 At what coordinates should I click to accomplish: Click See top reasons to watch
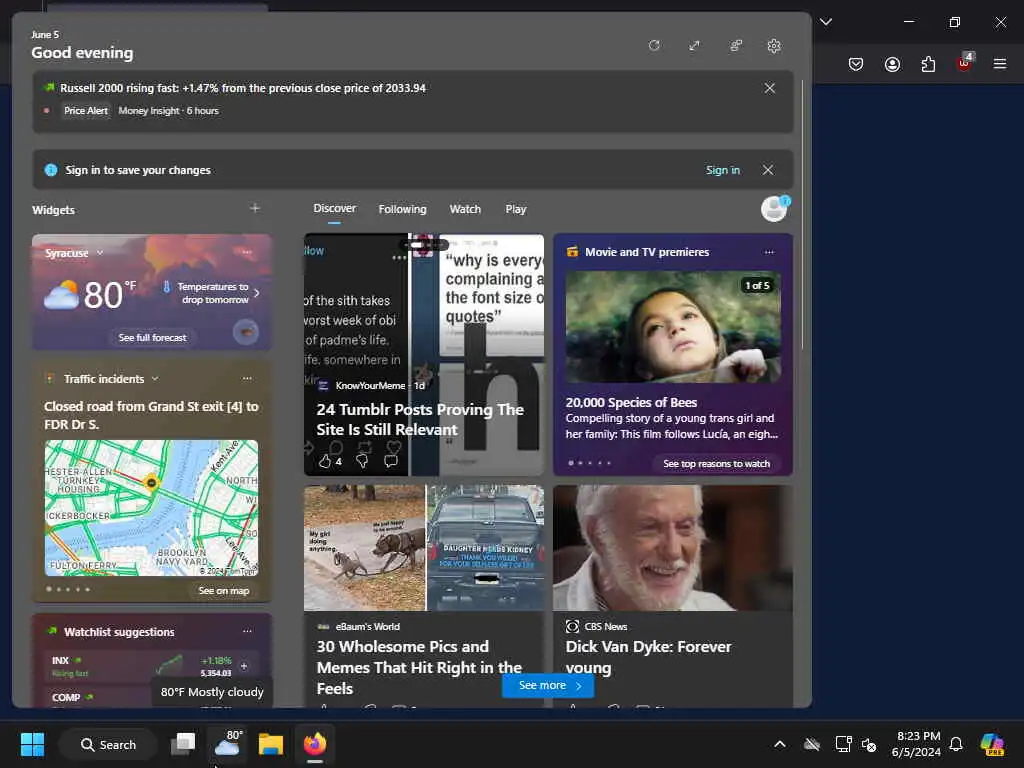(716, 464)
